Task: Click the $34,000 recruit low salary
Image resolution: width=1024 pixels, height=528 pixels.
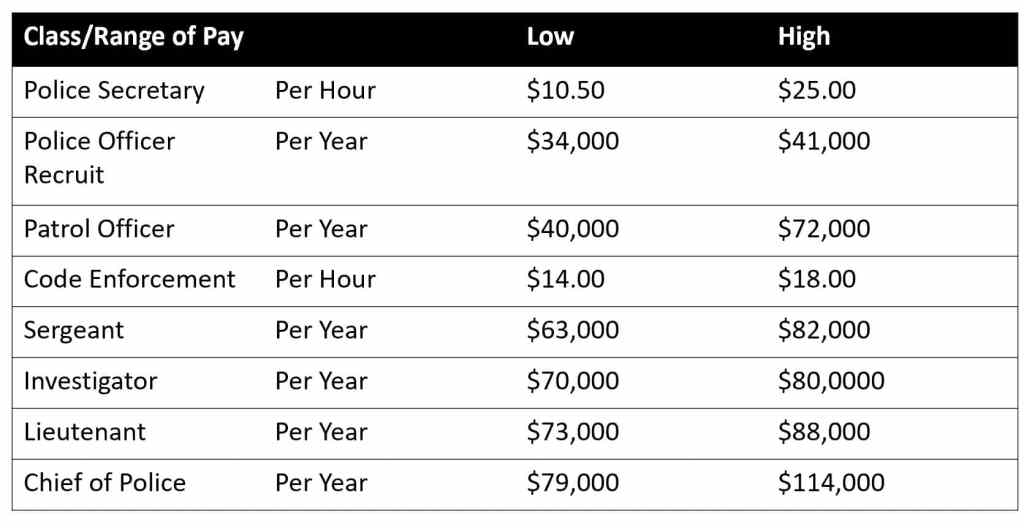Action: click(573, 141)
